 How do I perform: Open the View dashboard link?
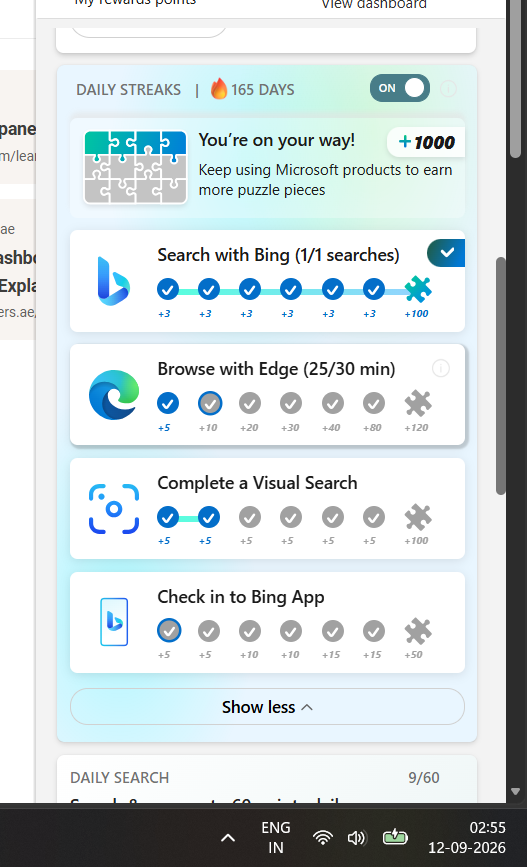pyautogui.click(x=374, y=4)
